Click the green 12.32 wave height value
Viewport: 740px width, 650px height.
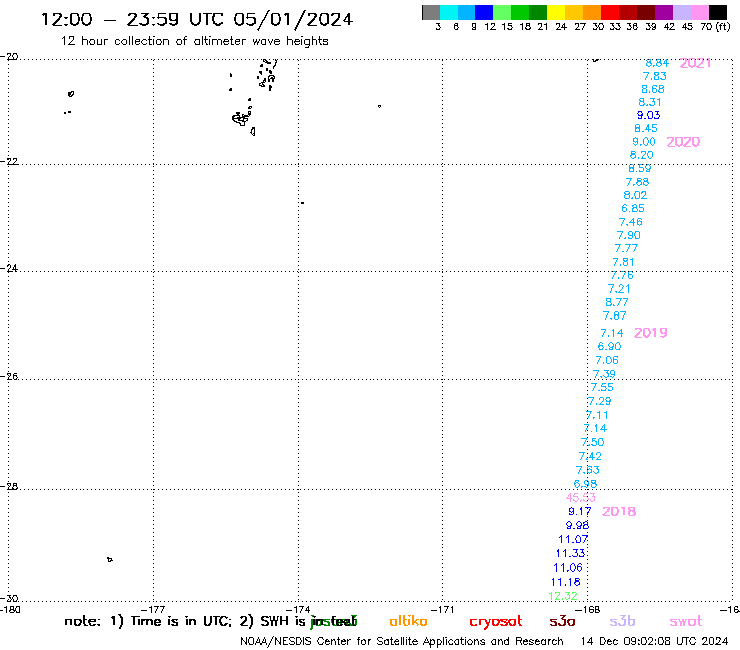(x=563, y=596)
